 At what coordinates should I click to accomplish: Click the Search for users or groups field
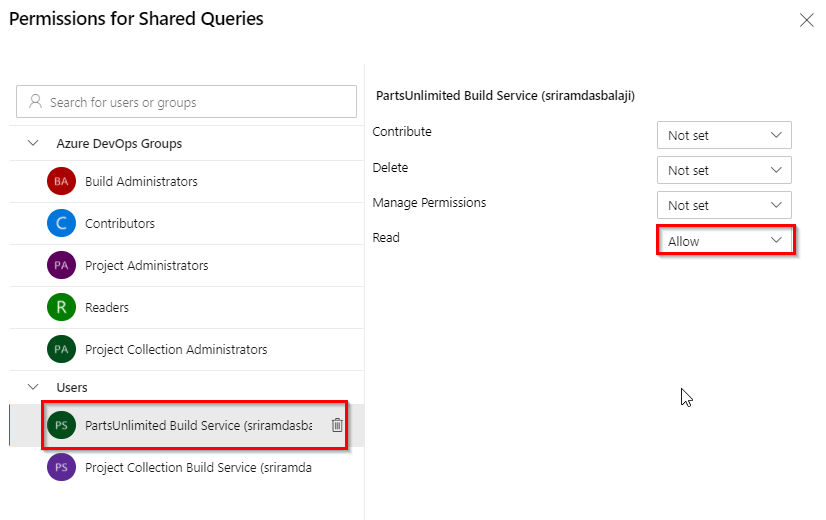tap(186, 102)
